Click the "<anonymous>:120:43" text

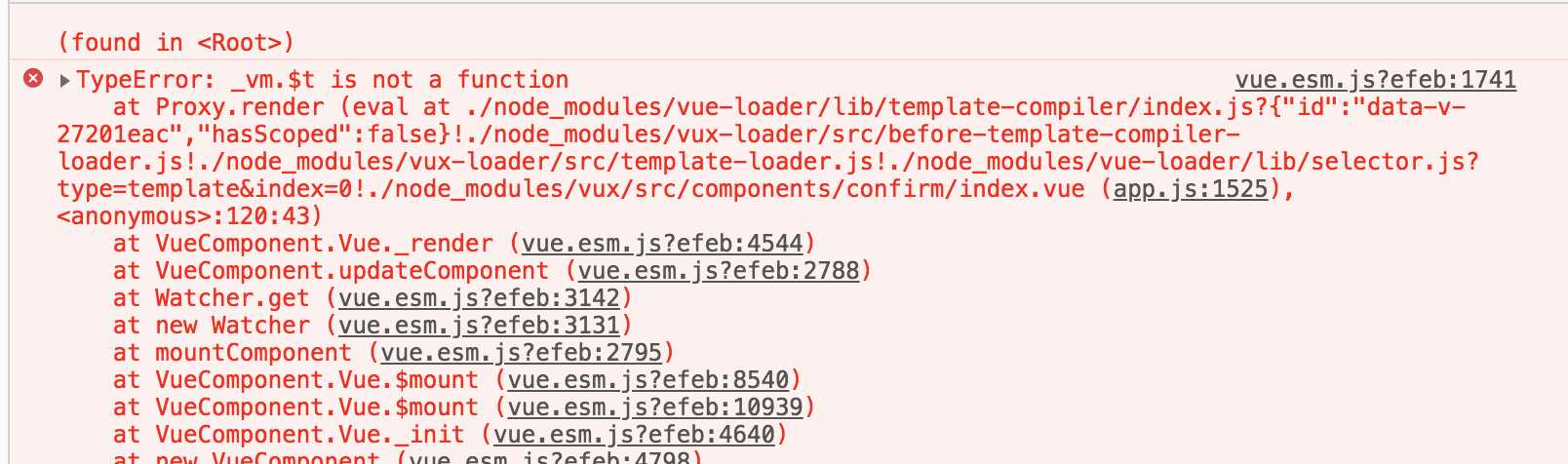click(189, 216)
